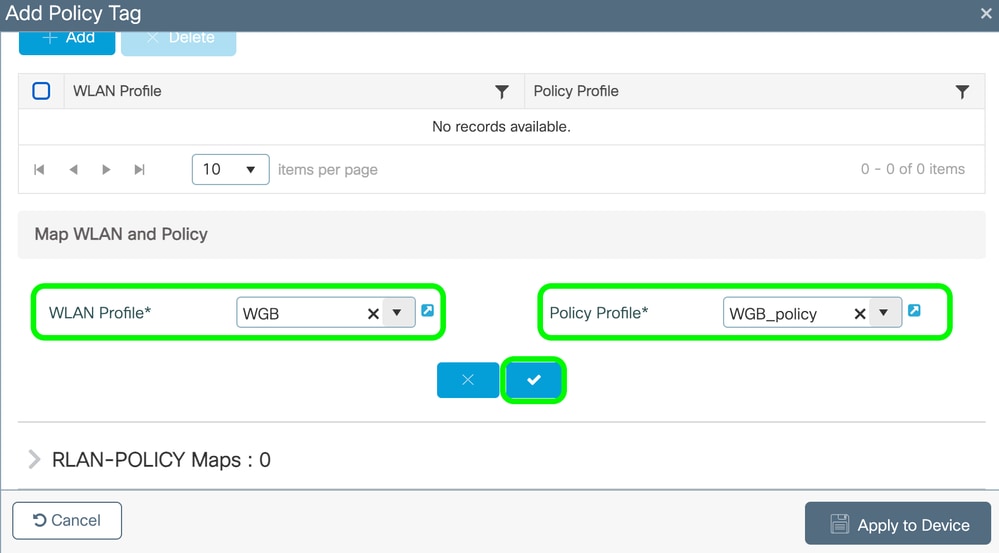Click the Map WLAN and Policy heading
Screen dimensions: 999x553
coord(121,234)
